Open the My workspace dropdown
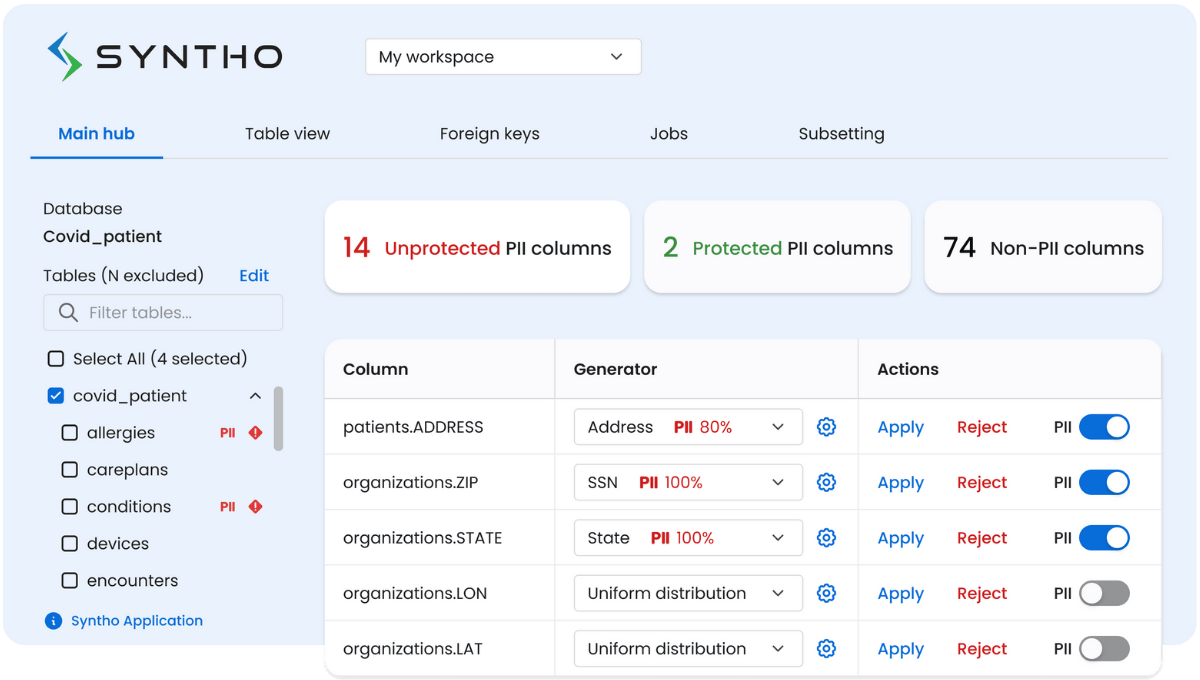Screen dimensions: 1200x680 (502, 57)
